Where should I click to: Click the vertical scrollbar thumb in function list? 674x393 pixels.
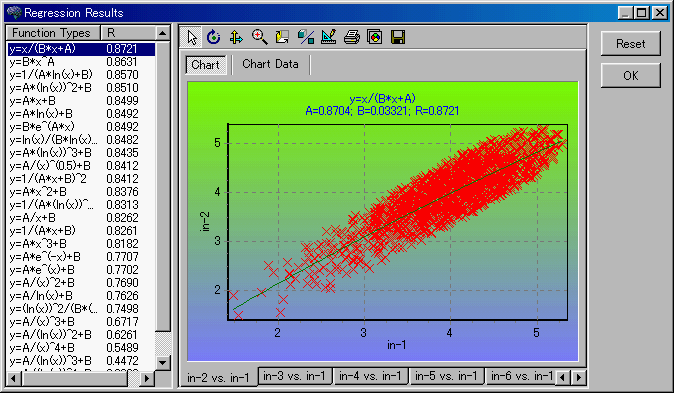click(162, 186)
